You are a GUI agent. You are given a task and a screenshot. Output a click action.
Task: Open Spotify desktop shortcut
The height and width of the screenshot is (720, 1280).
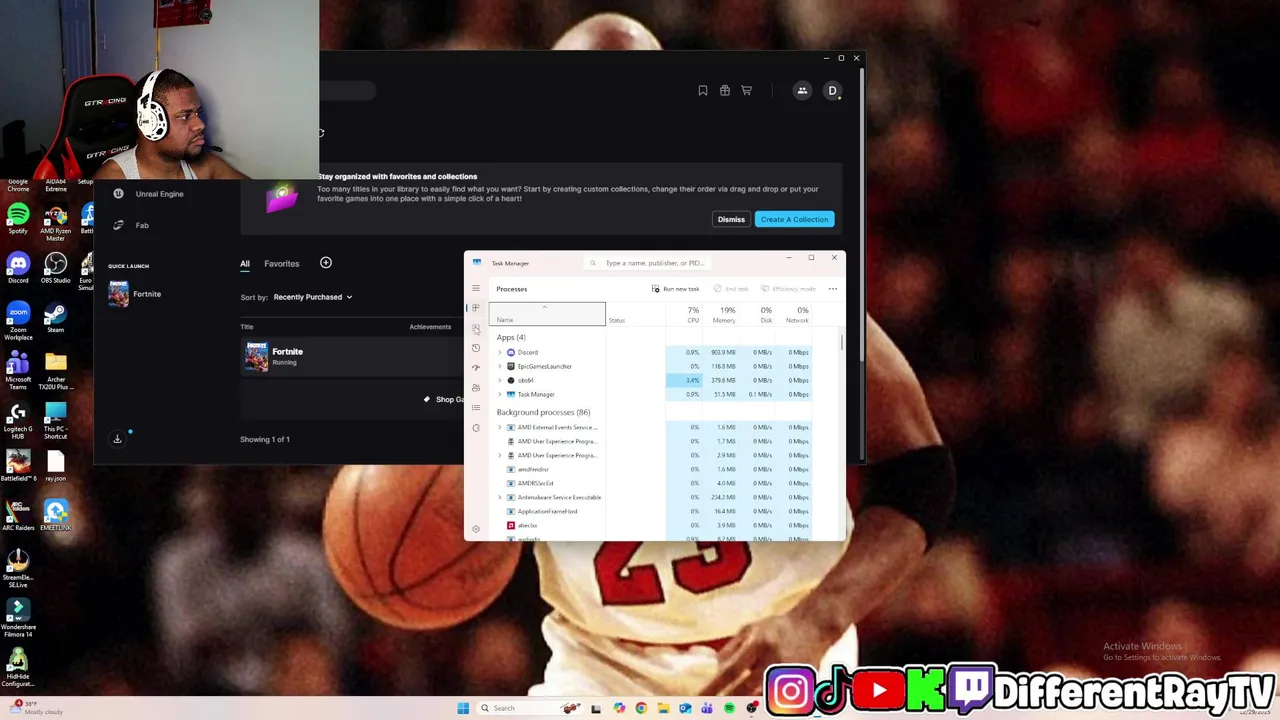(x=18, y=220)
